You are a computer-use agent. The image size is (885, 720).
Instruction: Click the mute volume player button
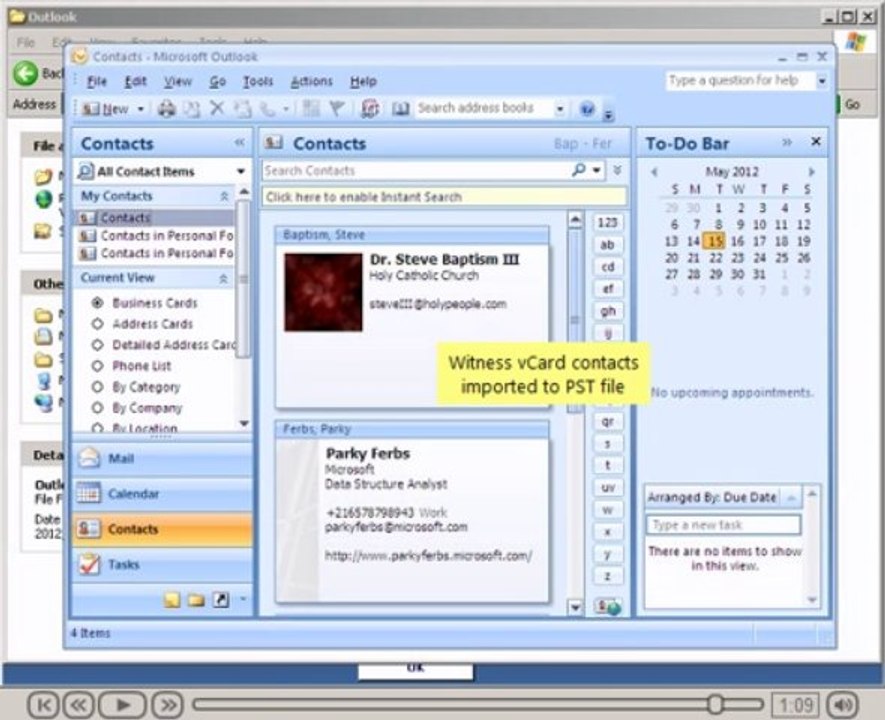pos(842,704)
